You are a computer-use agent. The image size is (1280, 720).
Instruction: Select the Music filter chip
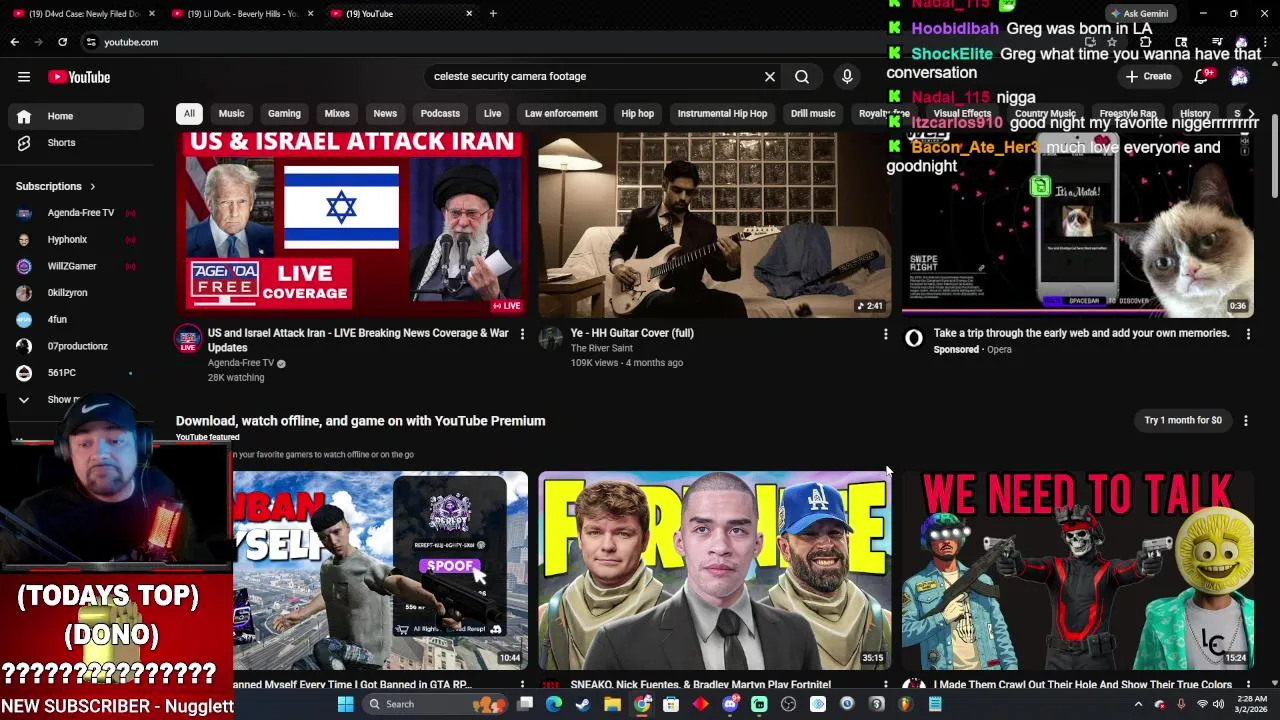[231, 114]
